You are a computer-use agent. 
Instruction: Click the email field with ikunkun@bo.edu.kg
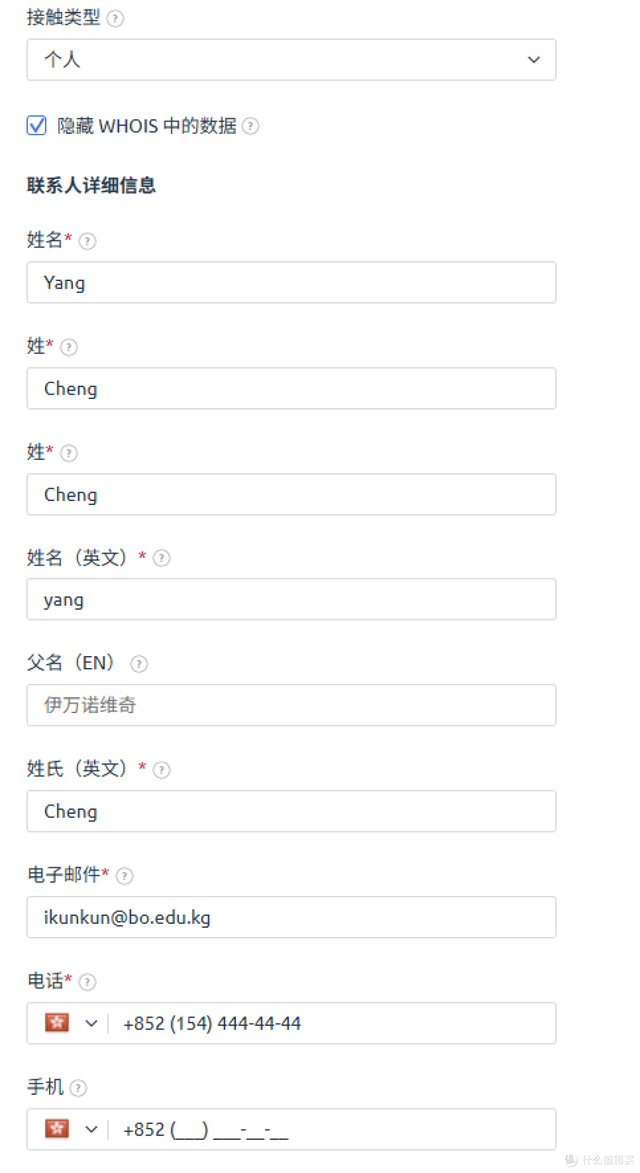pos(291,918)
